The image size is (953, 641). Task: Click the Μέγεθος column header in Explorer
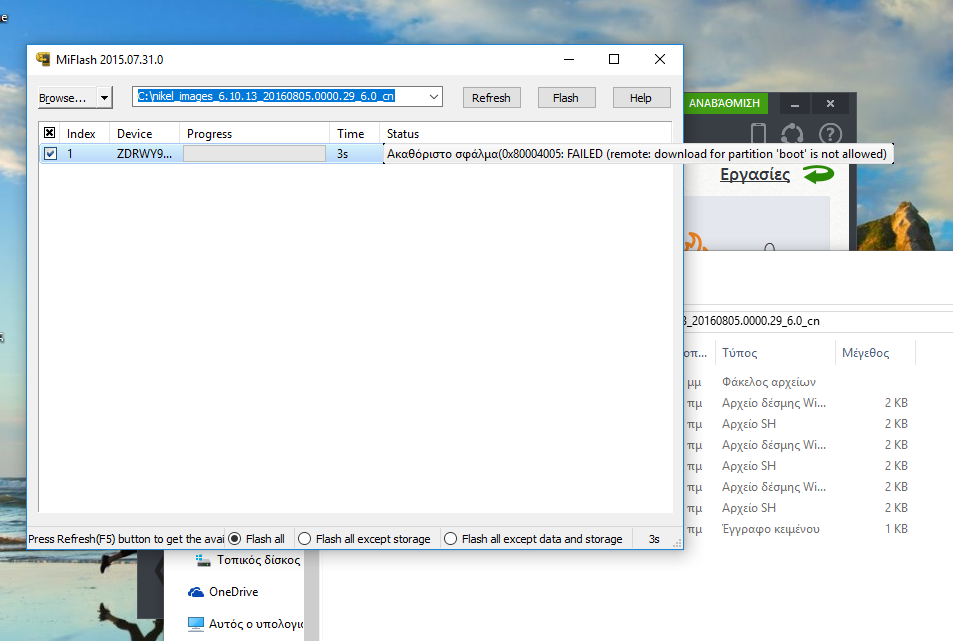(x=875, y=353)
